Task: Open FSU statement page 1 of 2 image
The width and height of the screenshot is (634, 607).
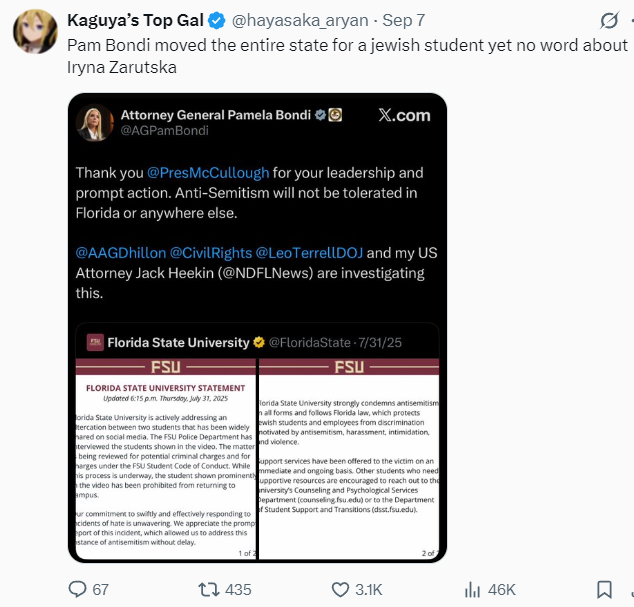Action: (165, 459)
